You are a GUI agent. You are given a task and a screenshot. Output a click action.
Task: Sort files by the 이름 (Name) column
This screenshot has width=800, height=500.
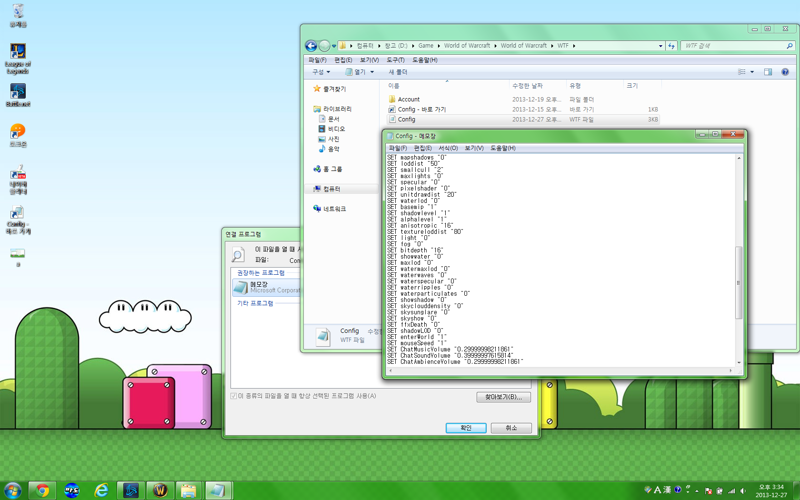coord(447,86)
